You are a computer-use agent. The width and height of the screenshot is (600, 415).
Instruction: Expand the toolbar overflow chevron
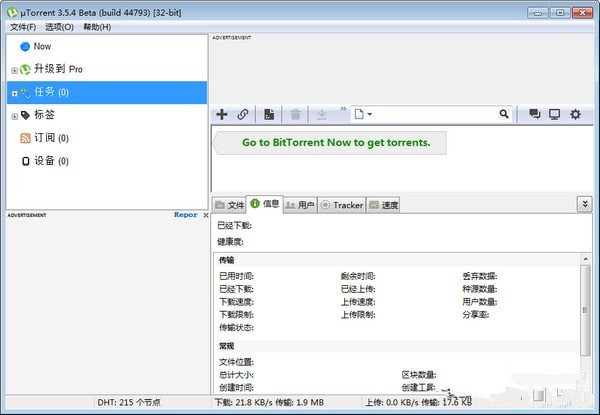pos(343,109)
